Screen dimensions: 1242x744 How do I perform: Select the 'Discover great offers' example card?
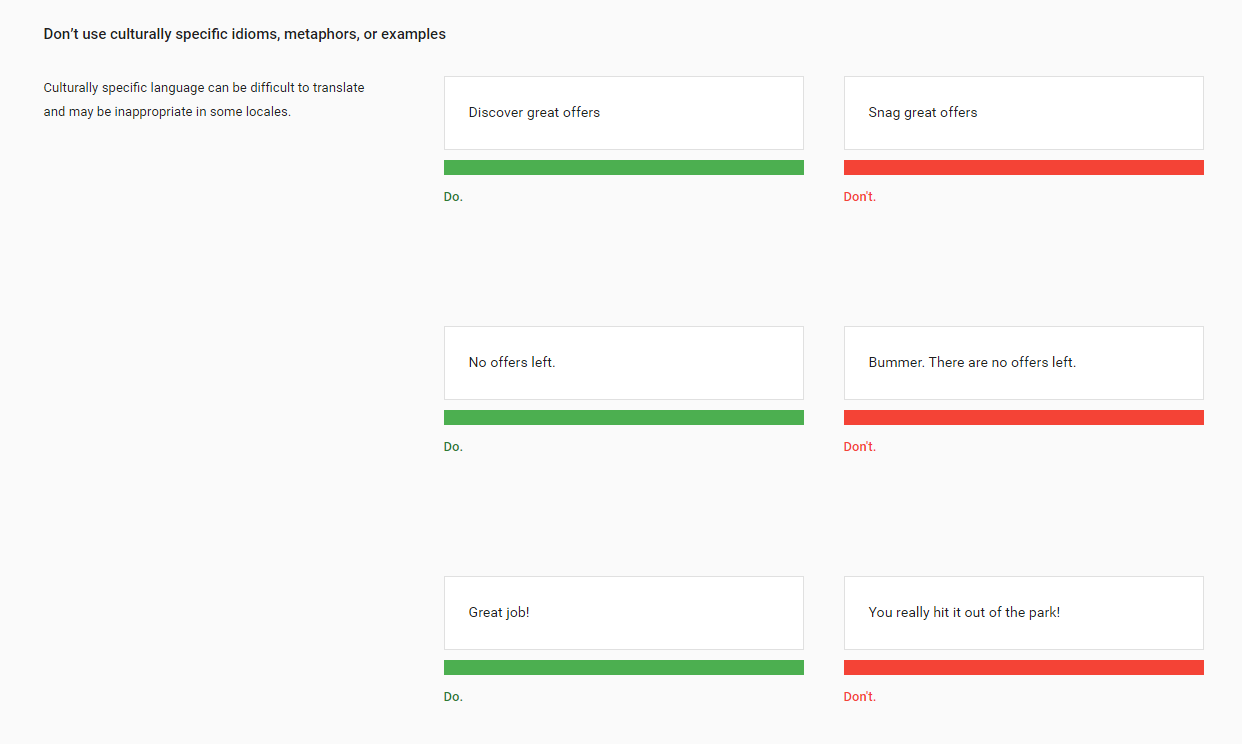tap(623, 113)
